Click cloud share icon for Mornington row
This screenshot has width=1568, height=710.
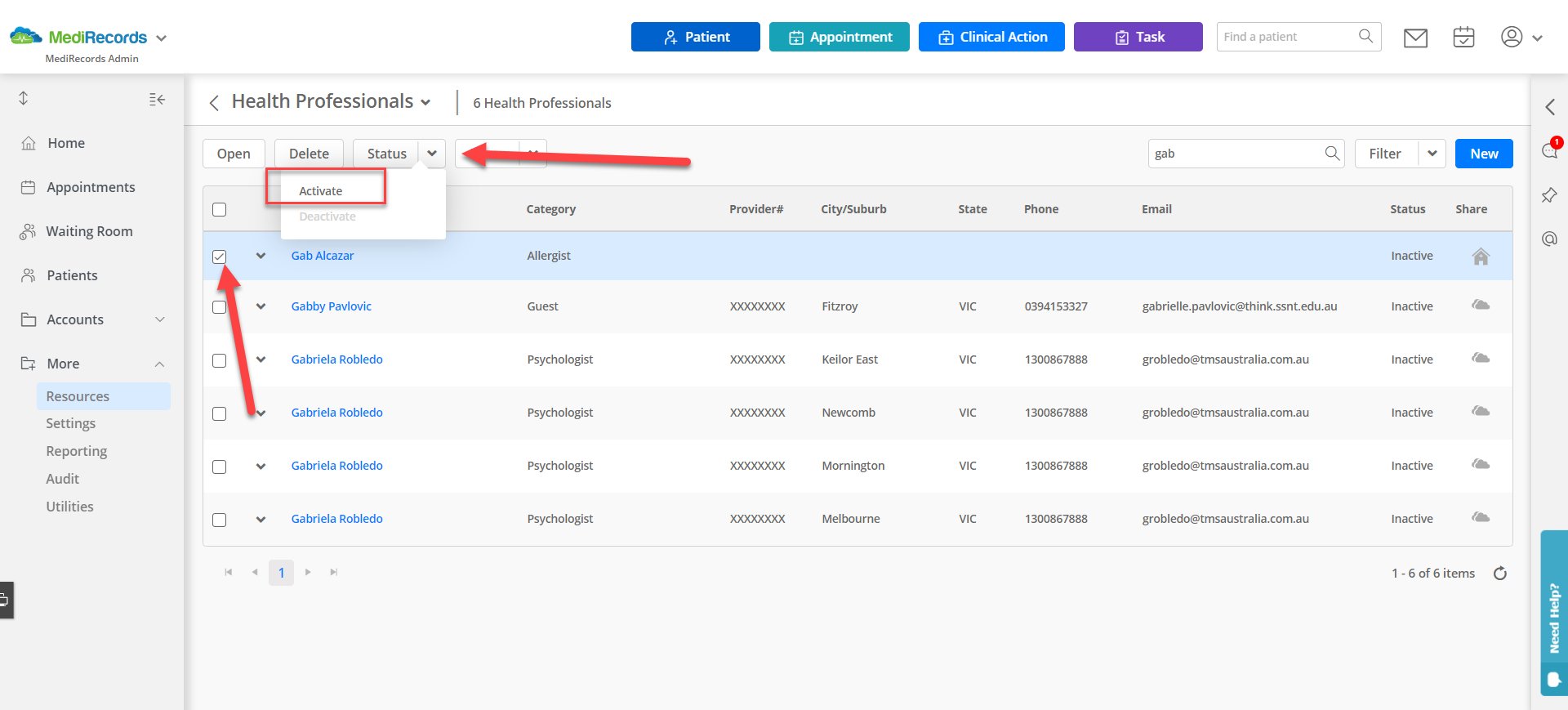[1481, 464]
